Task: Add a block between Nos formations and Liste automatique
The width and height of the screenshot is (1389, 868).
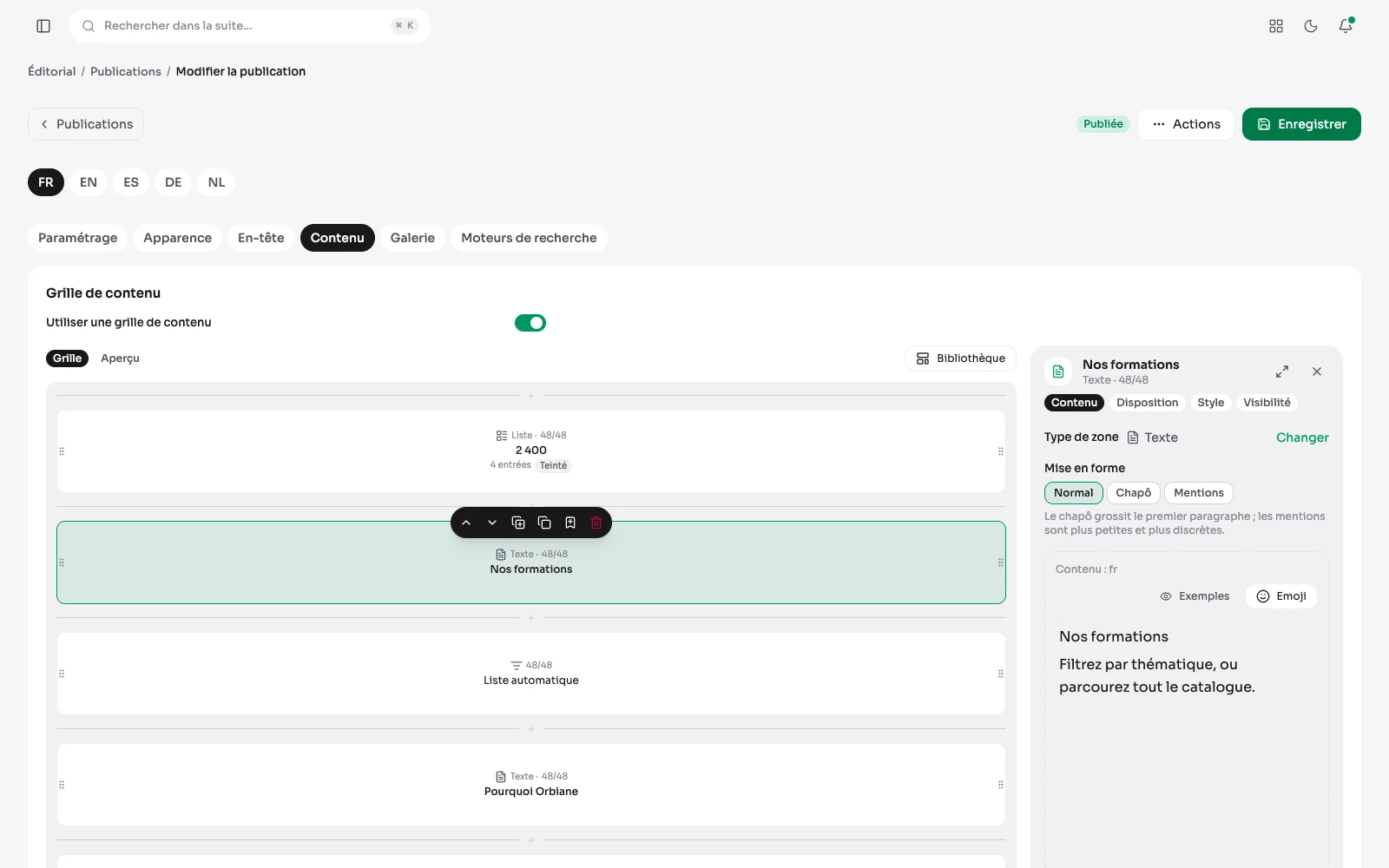Action: coord(531,618)
